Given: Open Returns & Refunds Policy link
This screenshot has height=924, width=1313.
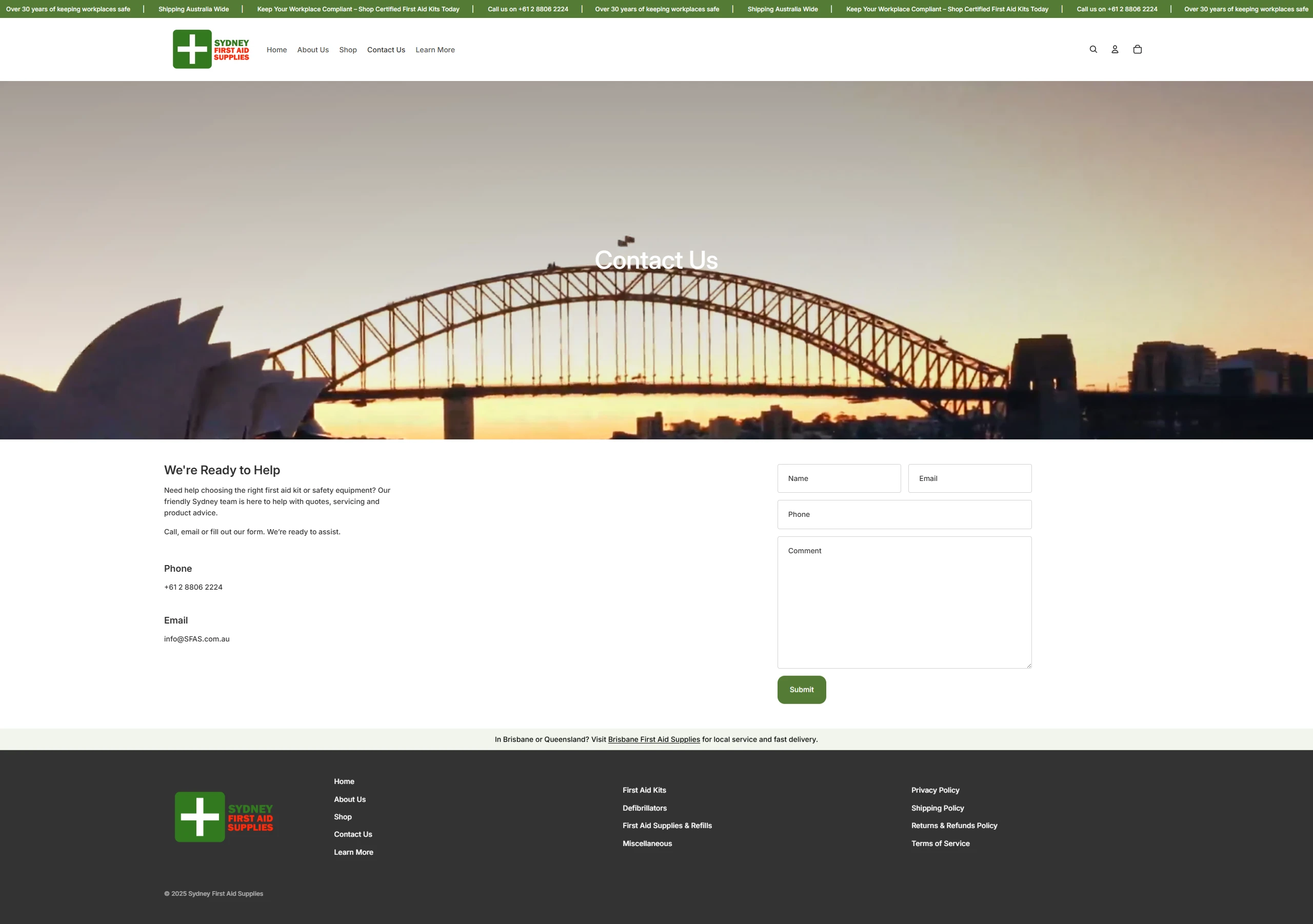Looking at the screenshot, I should [x=954, y=826].
